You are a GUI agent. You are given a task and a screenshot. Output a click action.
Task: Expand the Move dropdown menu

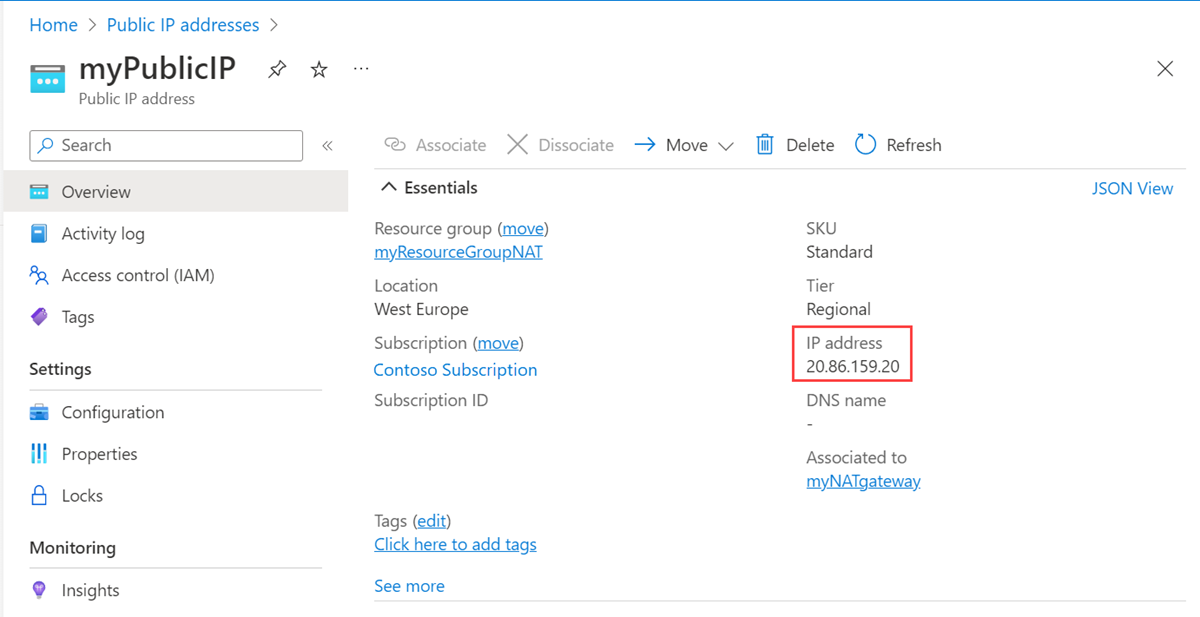726,146
